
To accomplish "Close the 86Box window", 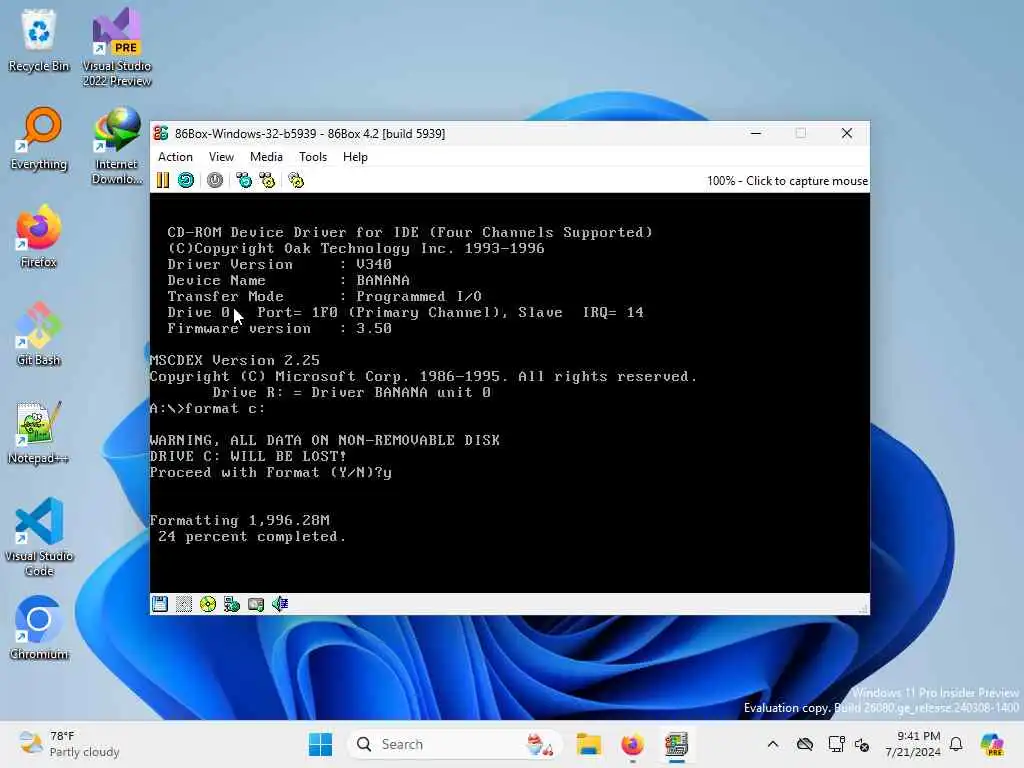I will tap(847, 133).
